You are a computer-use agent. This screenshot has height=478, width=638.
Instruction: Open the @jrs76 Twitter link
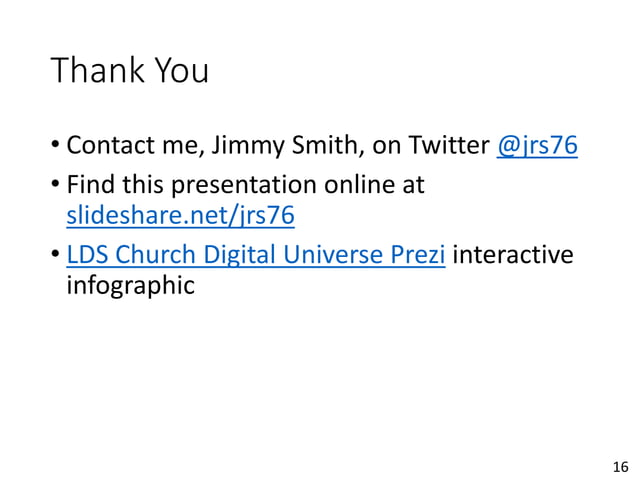click(537, 147)
